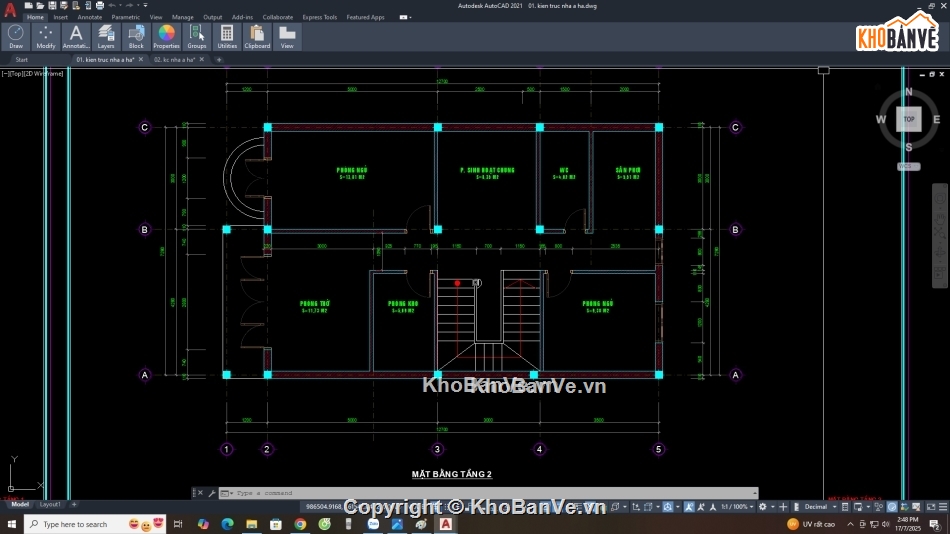The height and width of the screenshot is (534, 950).
Task: Click the Orbit icon in navigation bar
Action: pyautogui.click(x=940, y=252)
